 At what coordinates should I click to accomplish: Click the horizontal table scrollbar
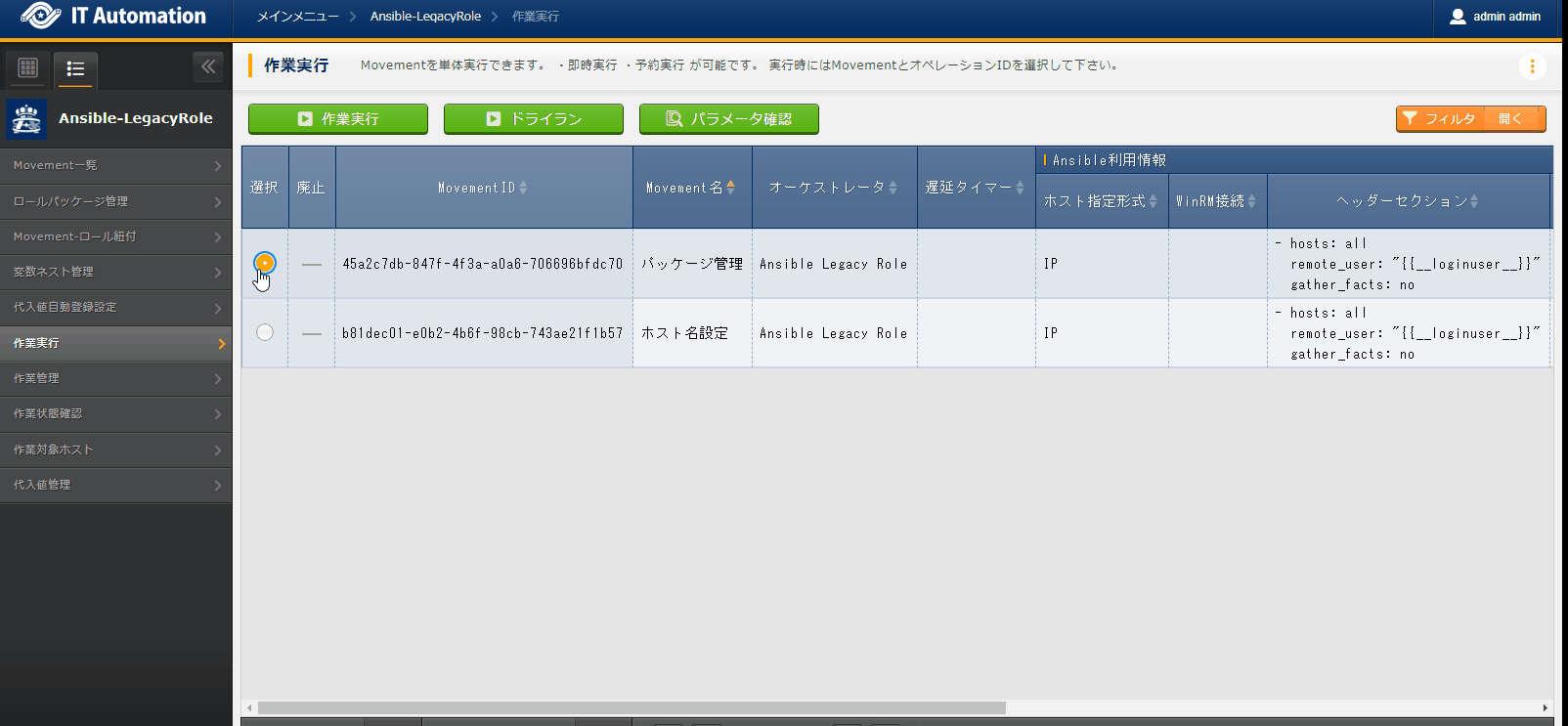coord(632,707)
